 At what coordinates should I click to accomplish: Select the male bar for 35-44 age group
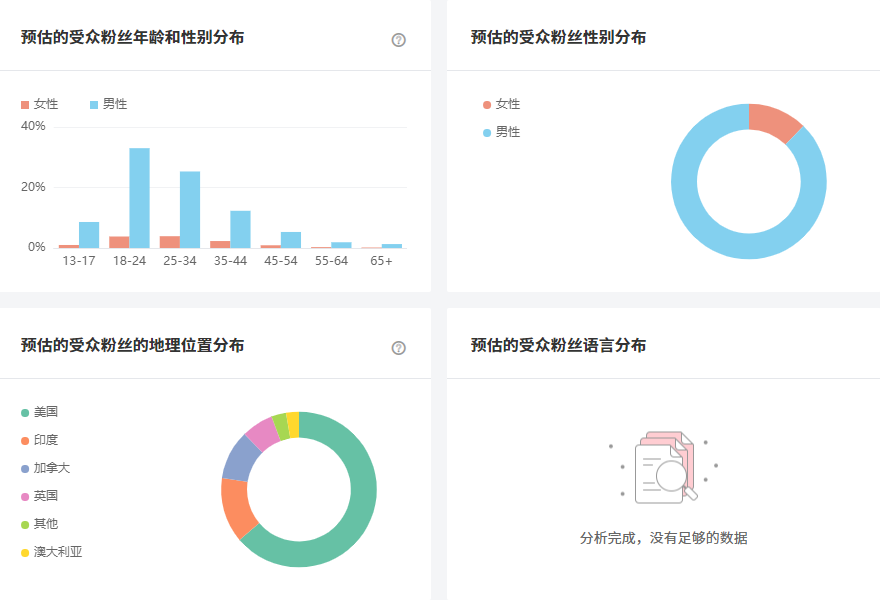coord(240,229)
